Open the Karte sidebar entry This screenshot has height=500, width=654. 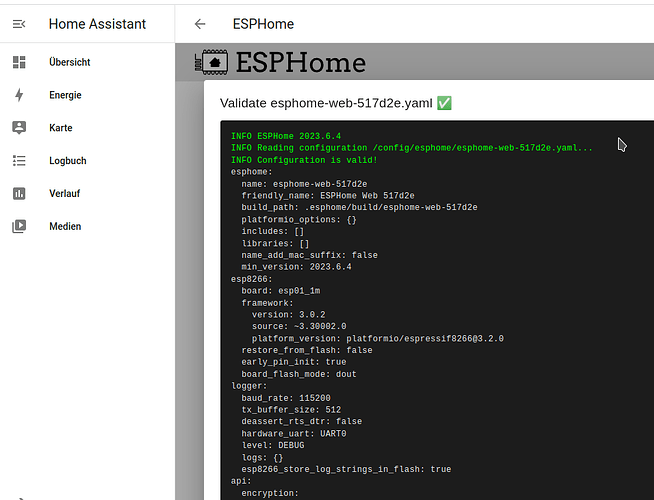click(87, 128)
